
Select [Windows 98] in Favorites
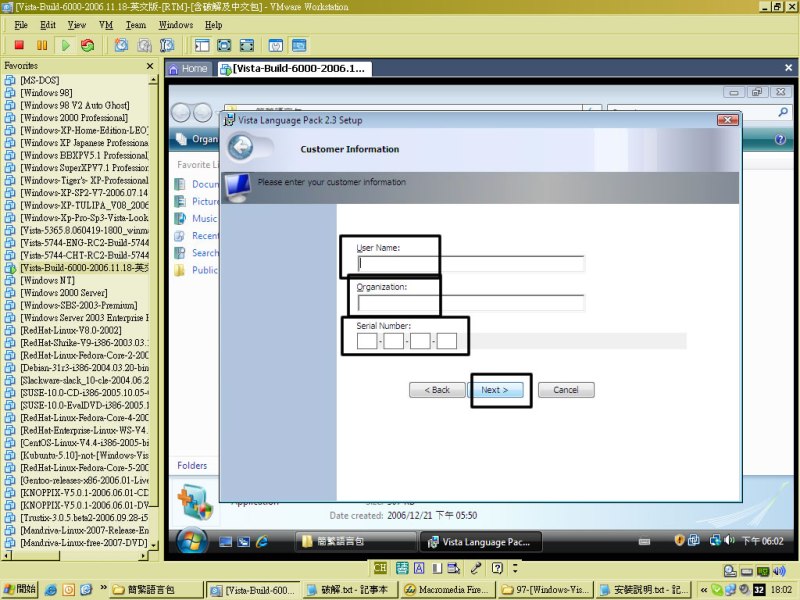click(x=46, y=93)
